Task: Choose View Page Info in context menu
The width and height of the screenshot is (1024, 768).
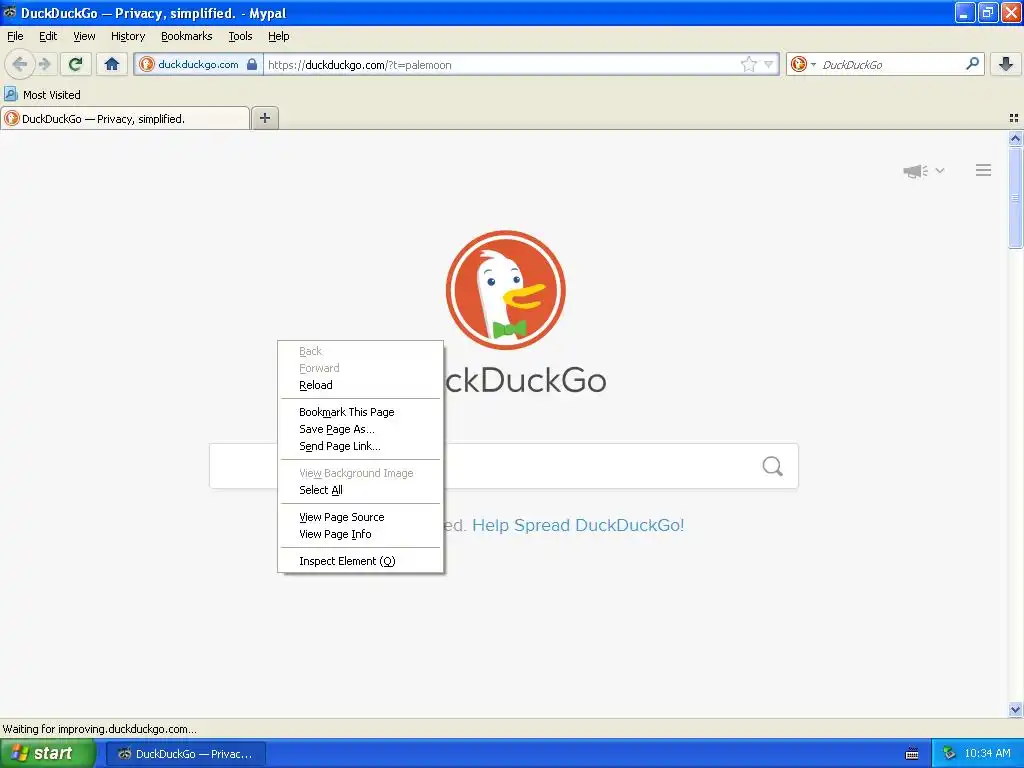Action: pos(360,534)
